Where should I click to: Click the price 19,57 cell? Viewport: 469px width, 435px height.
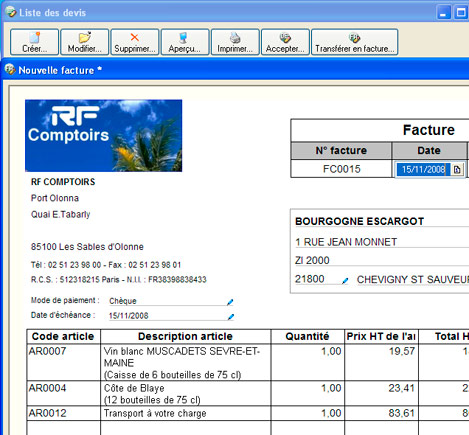tap(381, 362)
